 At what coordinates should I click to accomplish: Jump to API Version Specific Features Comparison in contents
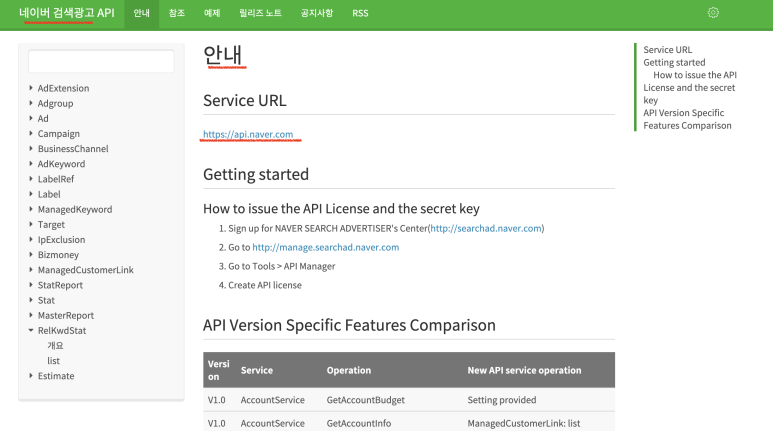tap(687, 119)
